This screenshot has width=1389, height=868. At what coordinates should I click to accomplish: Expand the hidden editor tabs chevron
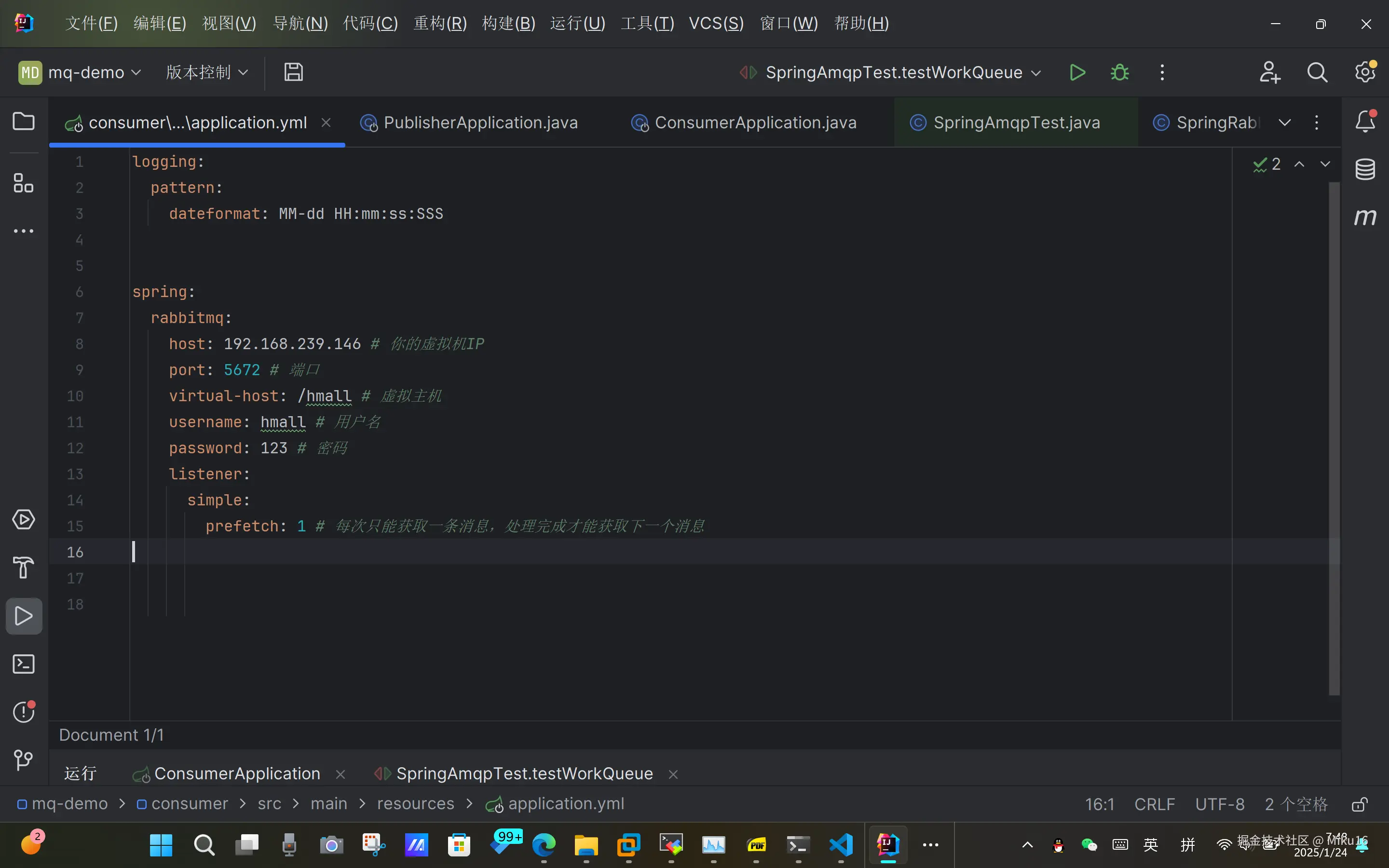pyautogui.click(x=1285, y=122)
